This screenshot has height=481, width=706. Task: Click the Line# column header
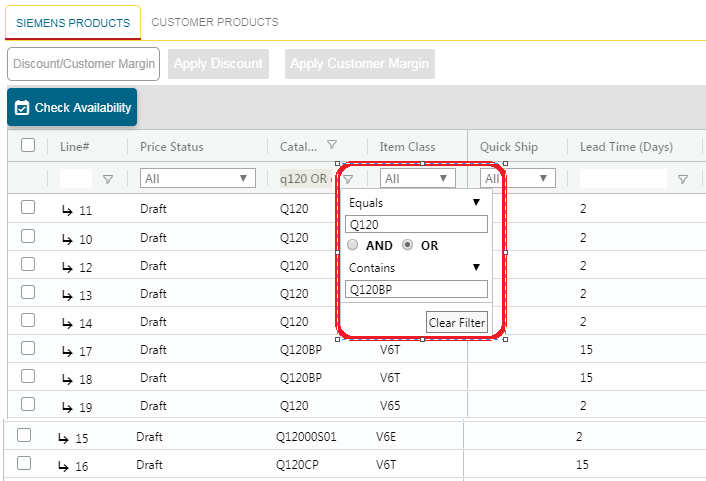[x=75, y=147]
